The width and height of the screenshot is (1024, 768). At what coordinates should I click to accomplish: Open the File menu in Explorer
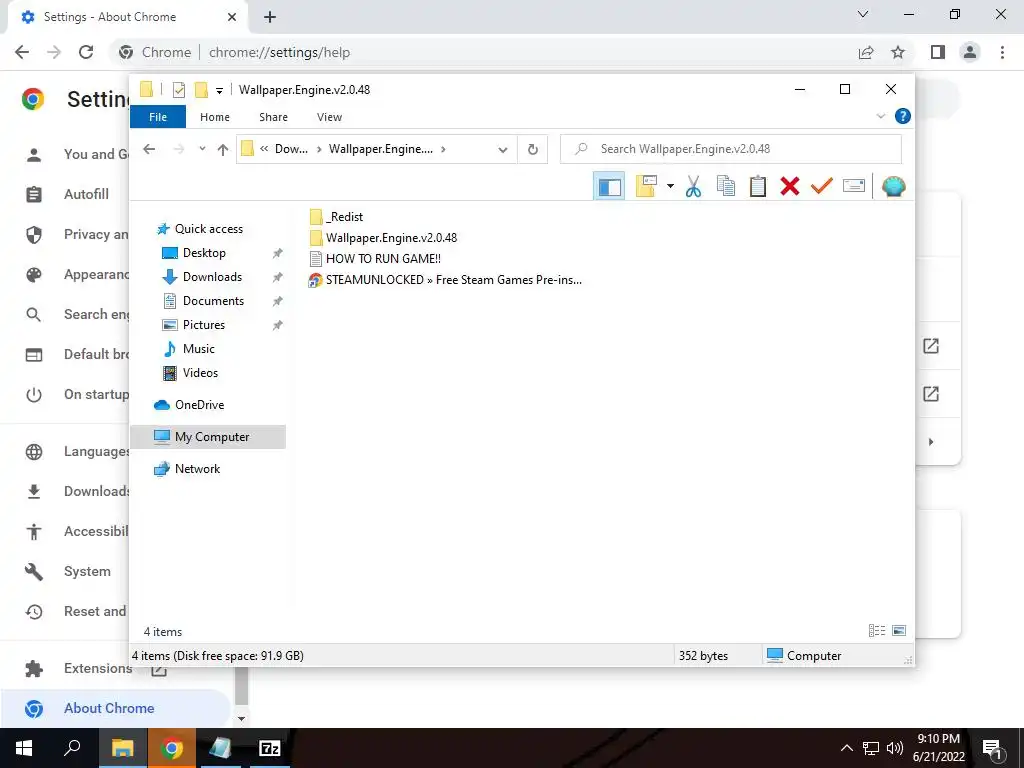pos(158,117)
